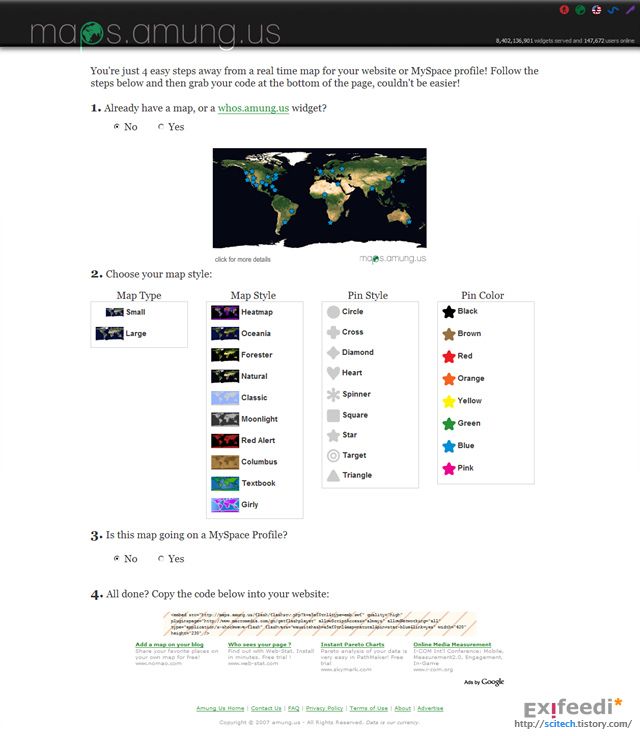Open the Contact Us footer link

click(x=266, y=708)
